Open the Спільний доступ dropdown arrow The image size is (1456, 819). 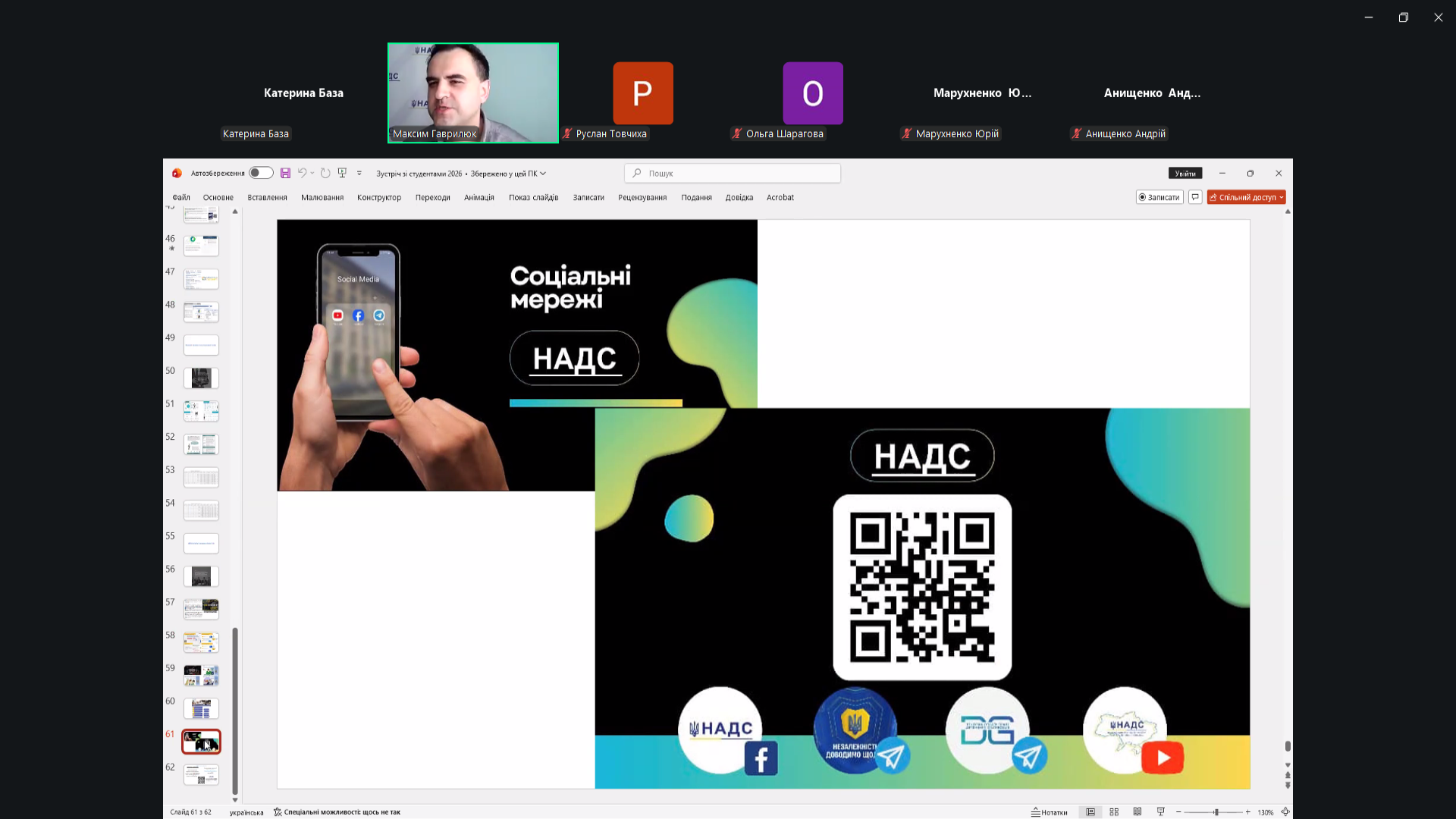(1282, 197)
